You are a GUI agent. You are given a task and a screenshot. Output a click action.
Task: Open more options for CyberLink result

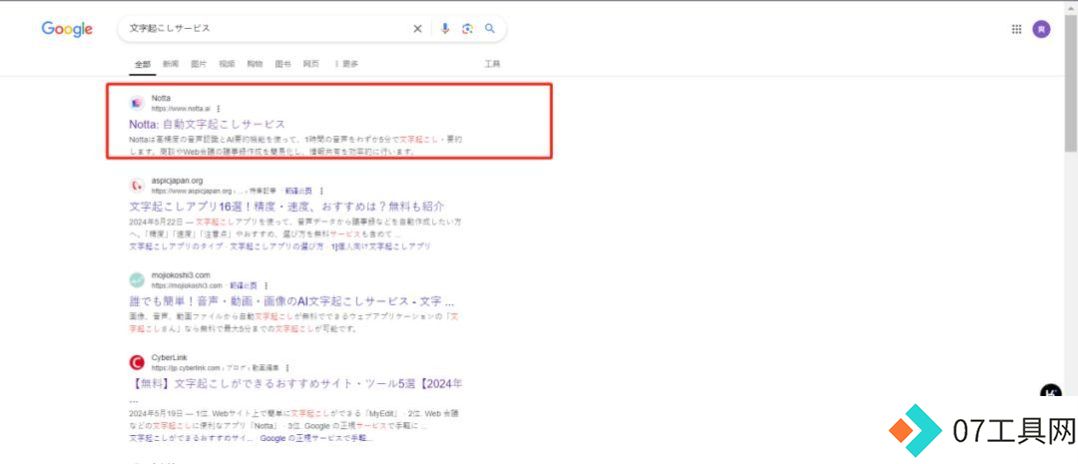coord(287,368)
